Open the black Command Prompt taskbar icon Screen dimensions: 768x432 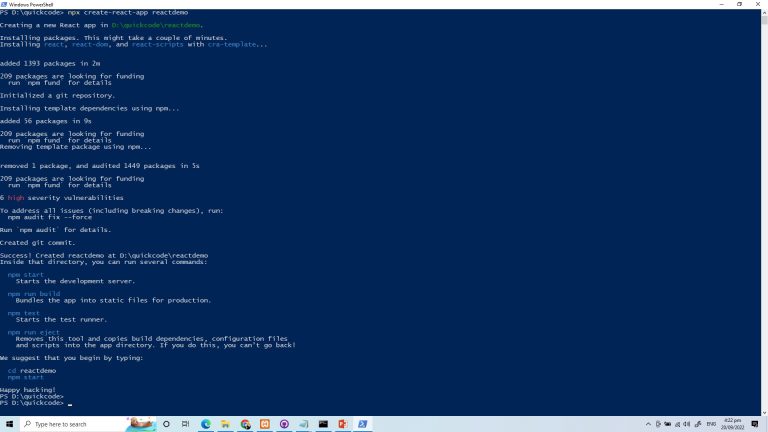click(323, 424)
